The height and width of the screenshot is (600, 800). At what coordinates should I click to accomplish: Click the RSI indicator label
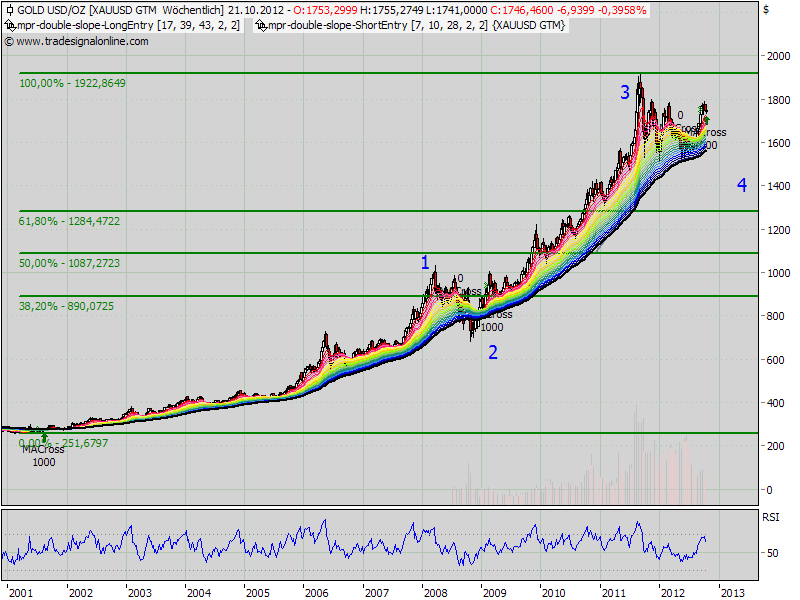coord(770,517)
